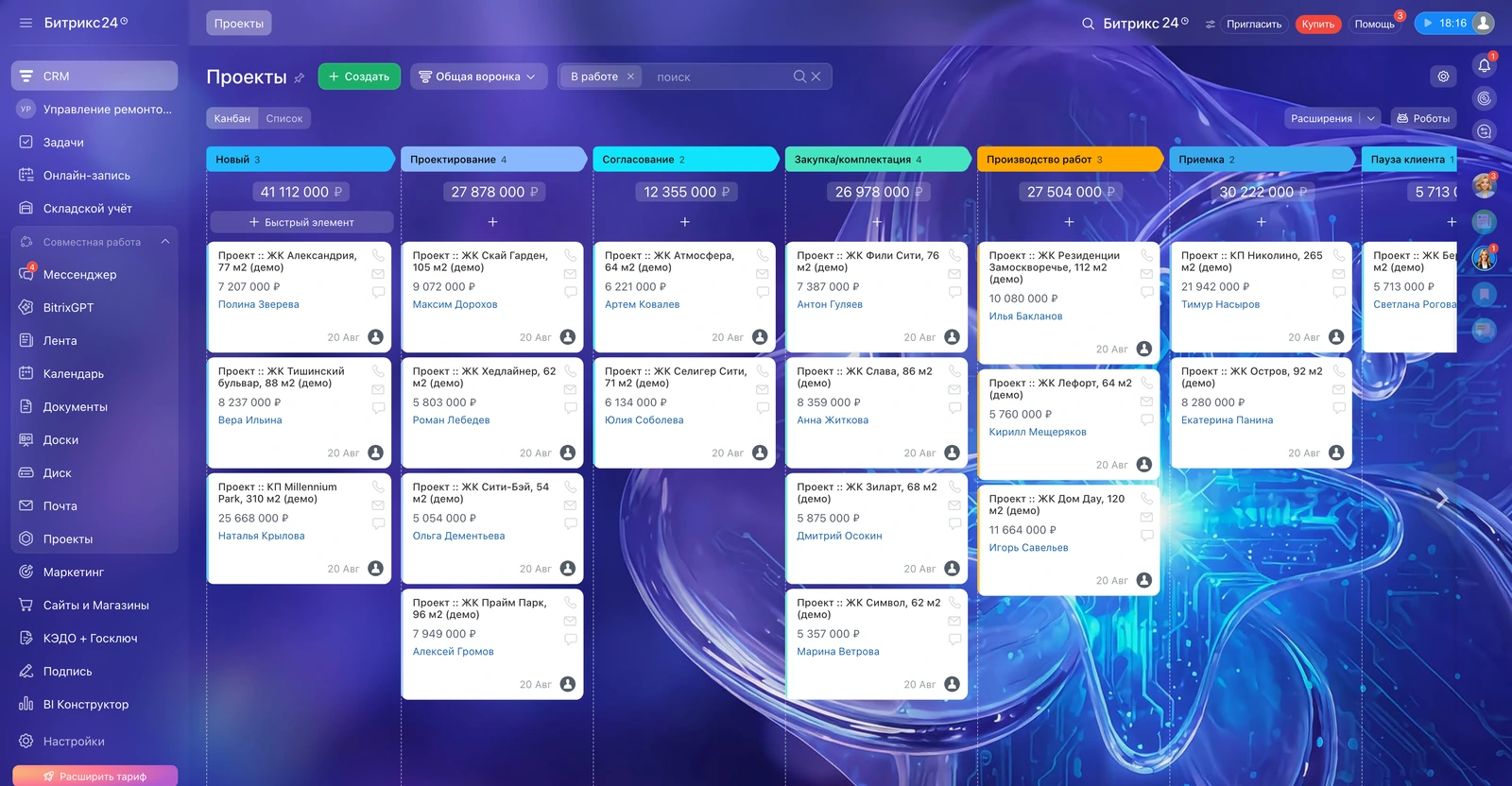The image size is (1512, 786).
Task: Add deal in Приемка column
Action: click(x=1262, y=222)
